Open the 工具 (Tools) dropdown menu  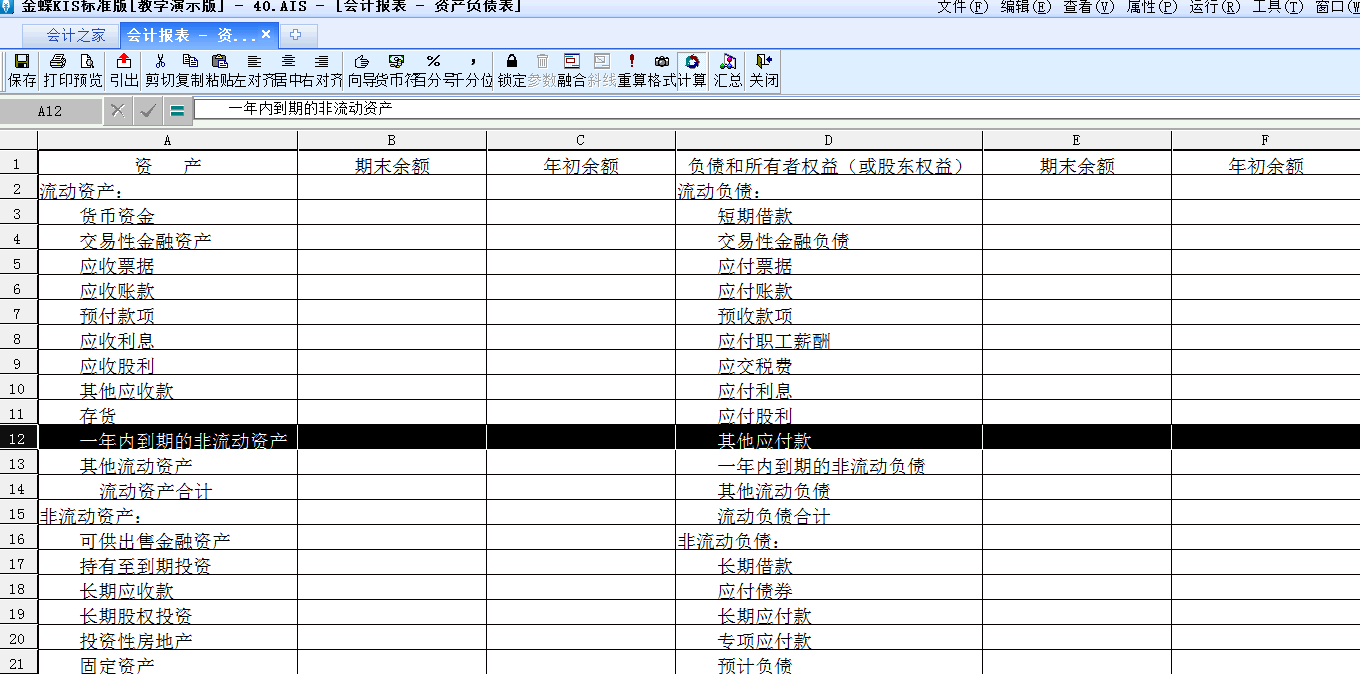click(1278, 8)
